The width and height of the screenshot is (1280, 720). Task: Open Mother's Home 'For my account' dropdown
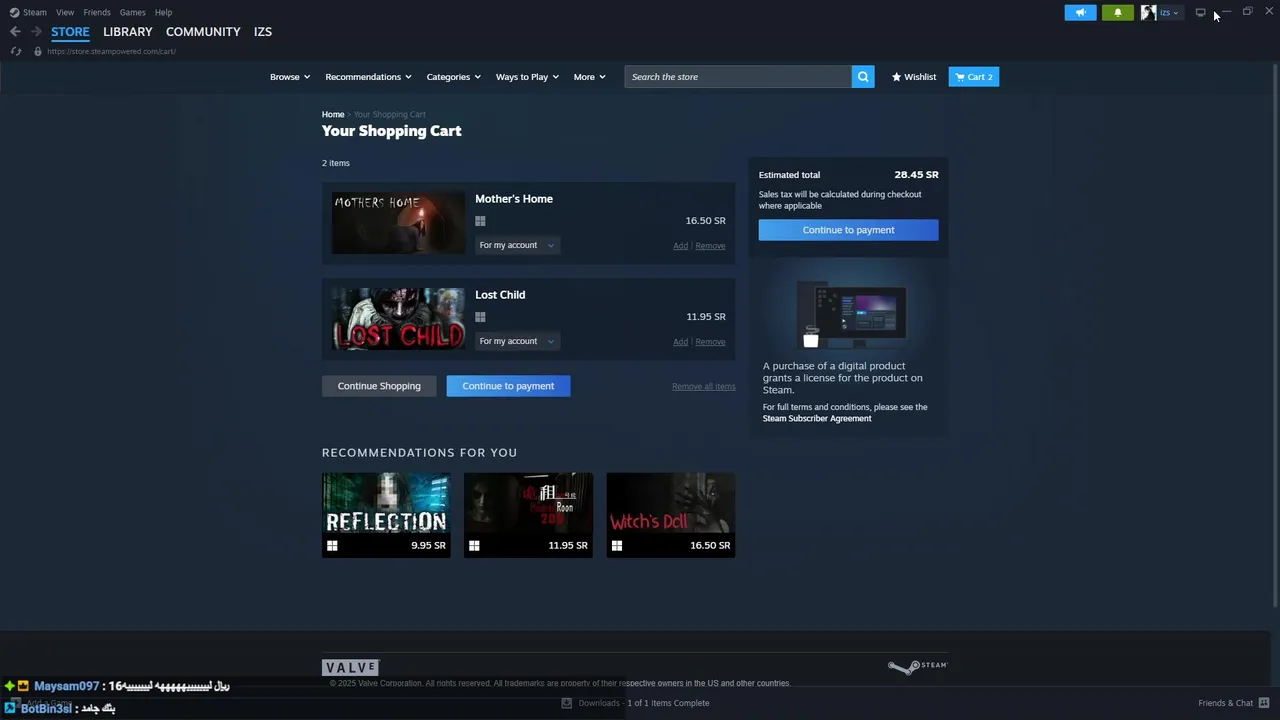click(x=517, y=245)
